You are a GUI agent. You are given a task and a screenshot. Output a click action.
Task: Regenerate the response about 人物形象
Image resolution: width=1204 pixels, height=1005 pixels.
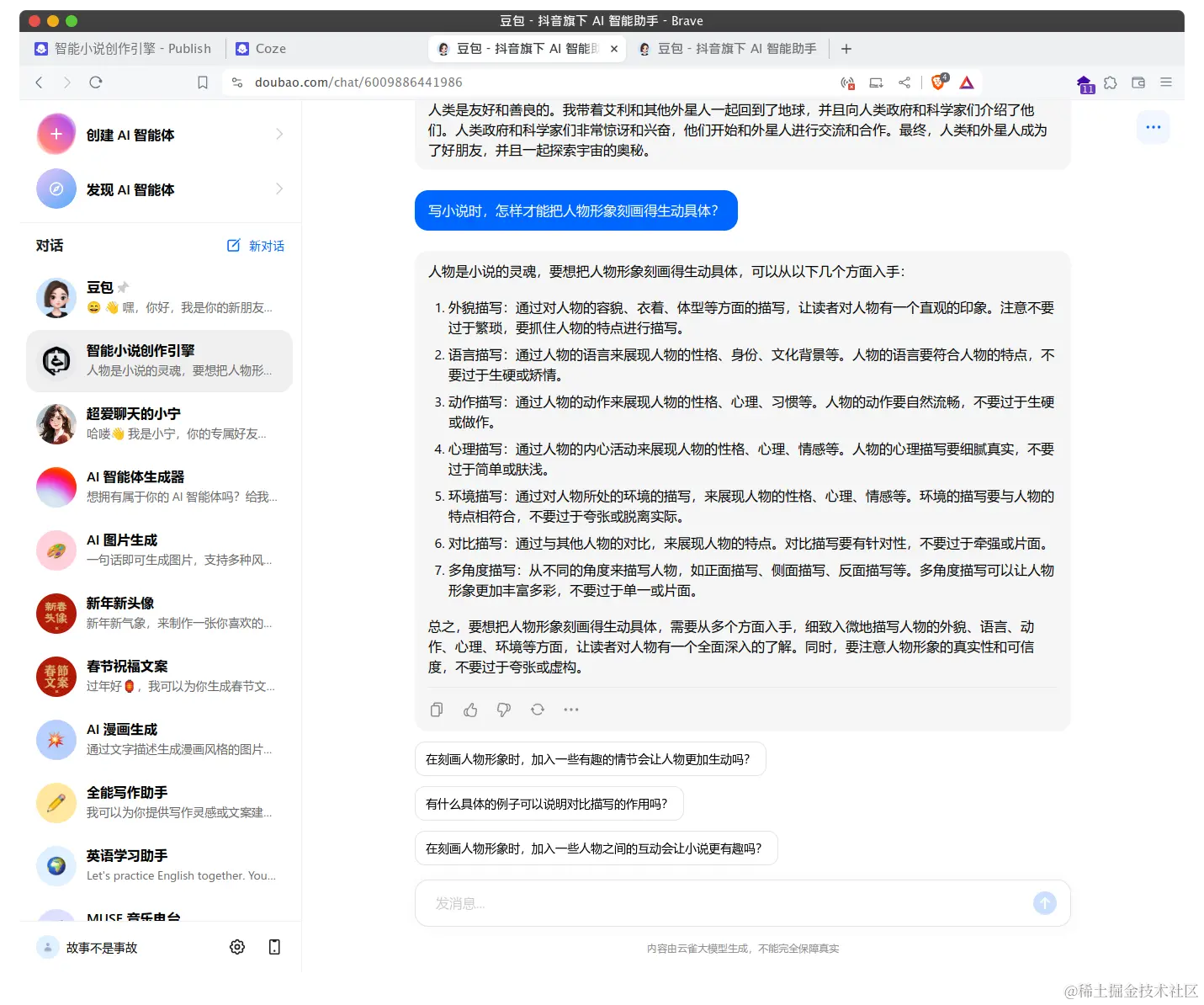538,710
